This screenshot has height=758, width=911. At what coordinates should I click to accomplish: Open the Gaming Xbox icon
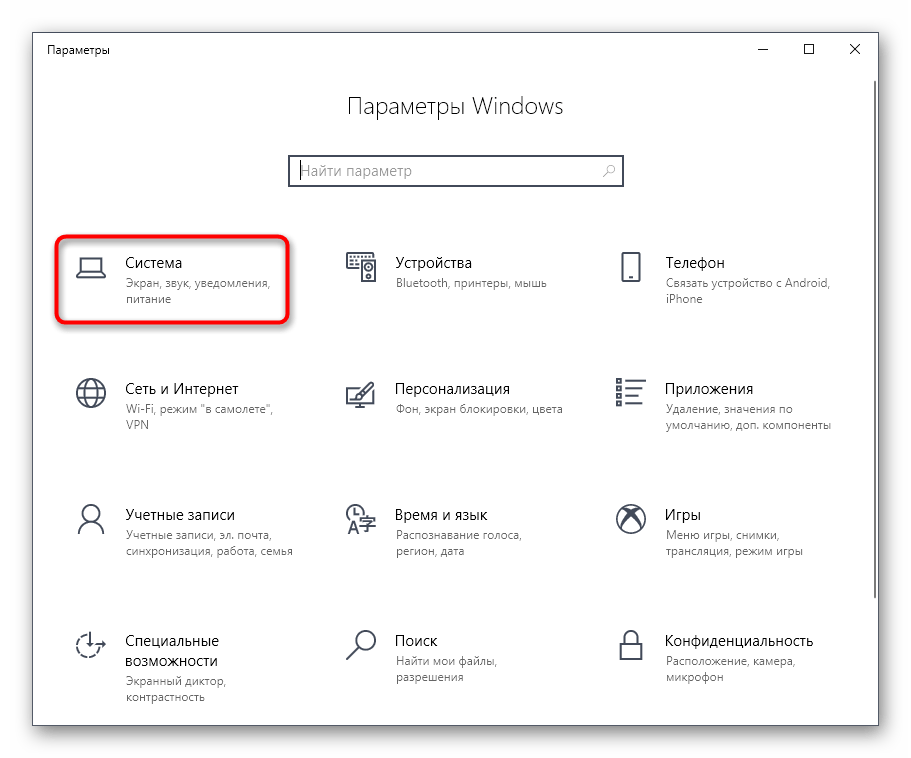(630, 519)
